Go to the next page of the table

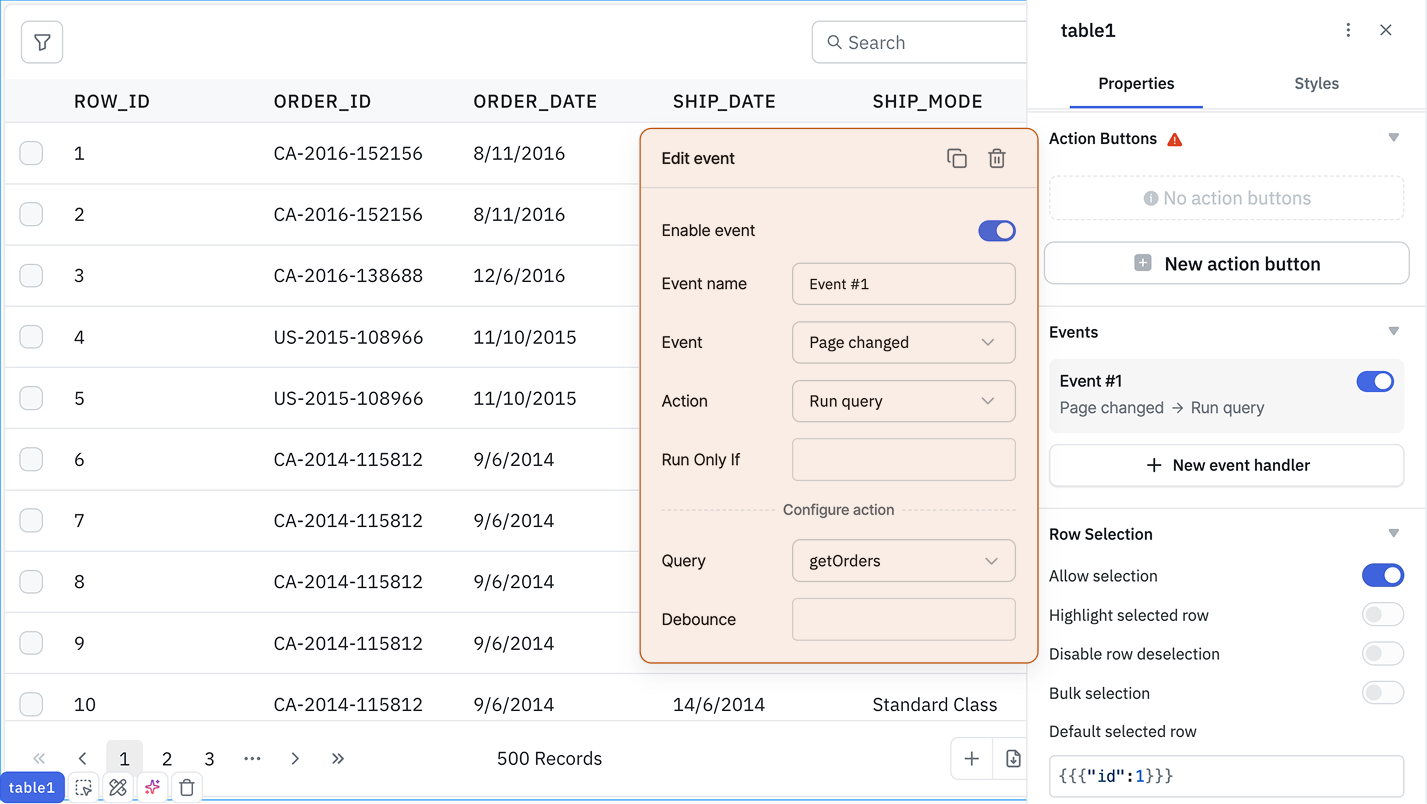pyautogui.click(x=295, y=759)
